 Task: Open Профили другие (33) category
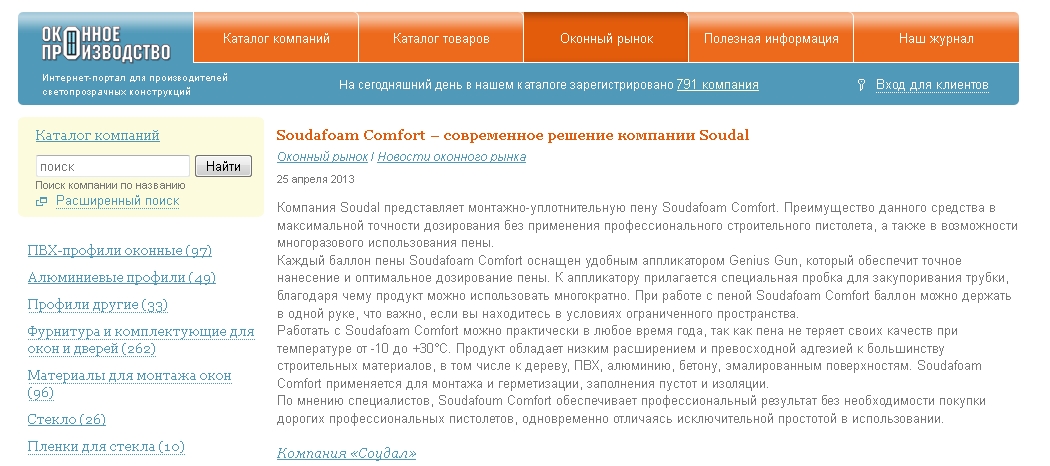(x=98, y=305)
